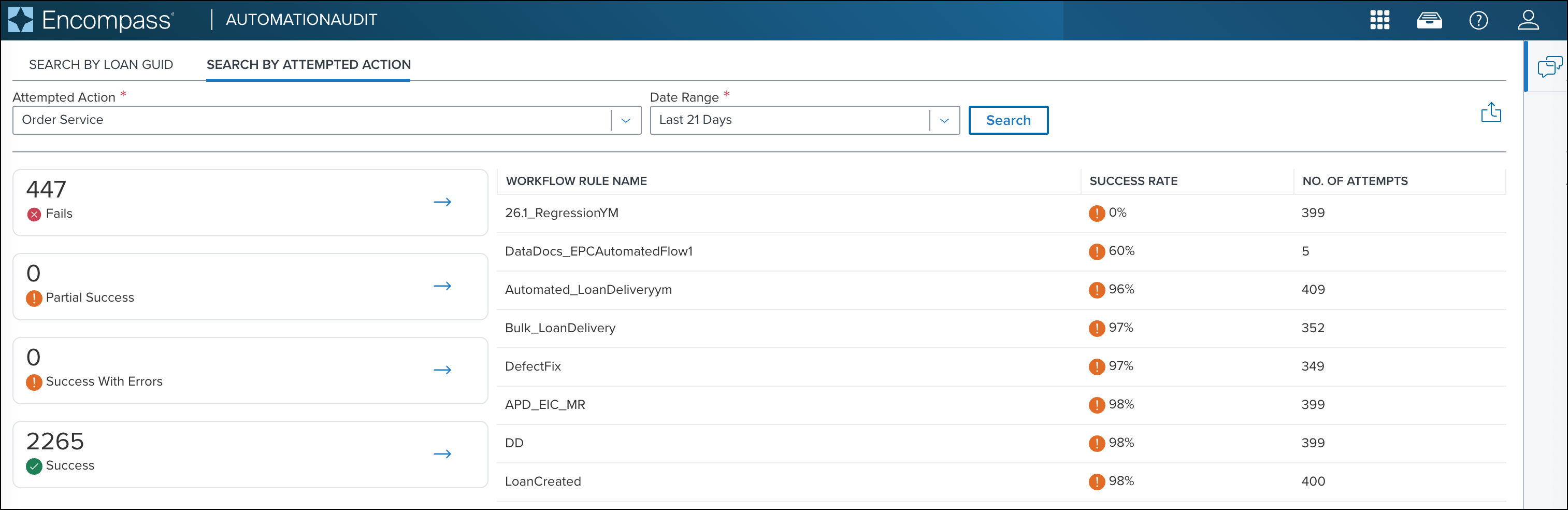The width and height of the screenshot is (1568, 510).
Task: Switch to Search By Loan GUID tab
Action: click(x=101, y=65)
